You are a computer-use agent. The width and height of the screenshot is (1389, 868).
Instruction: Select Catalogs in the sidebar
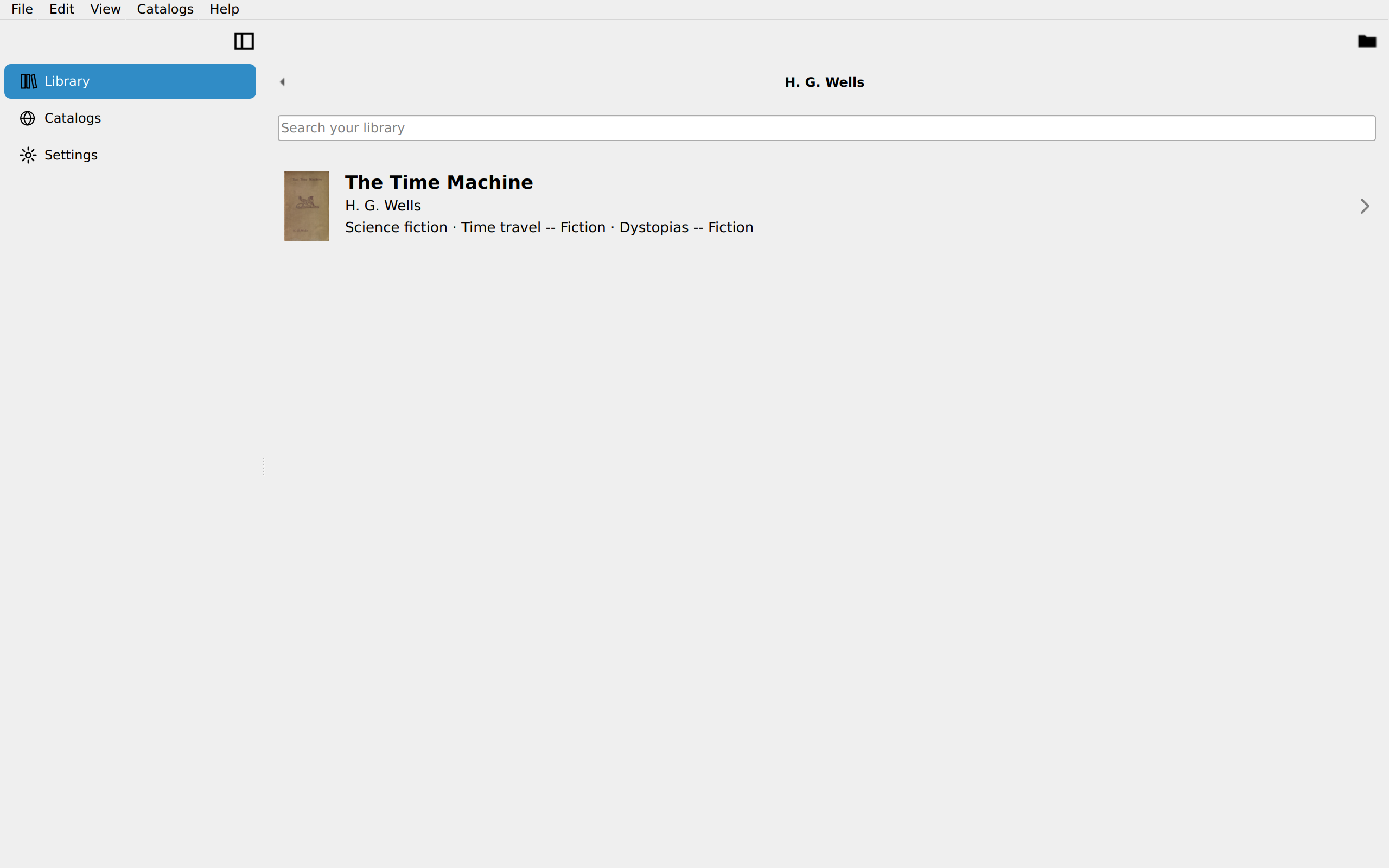tap(130, 118)
